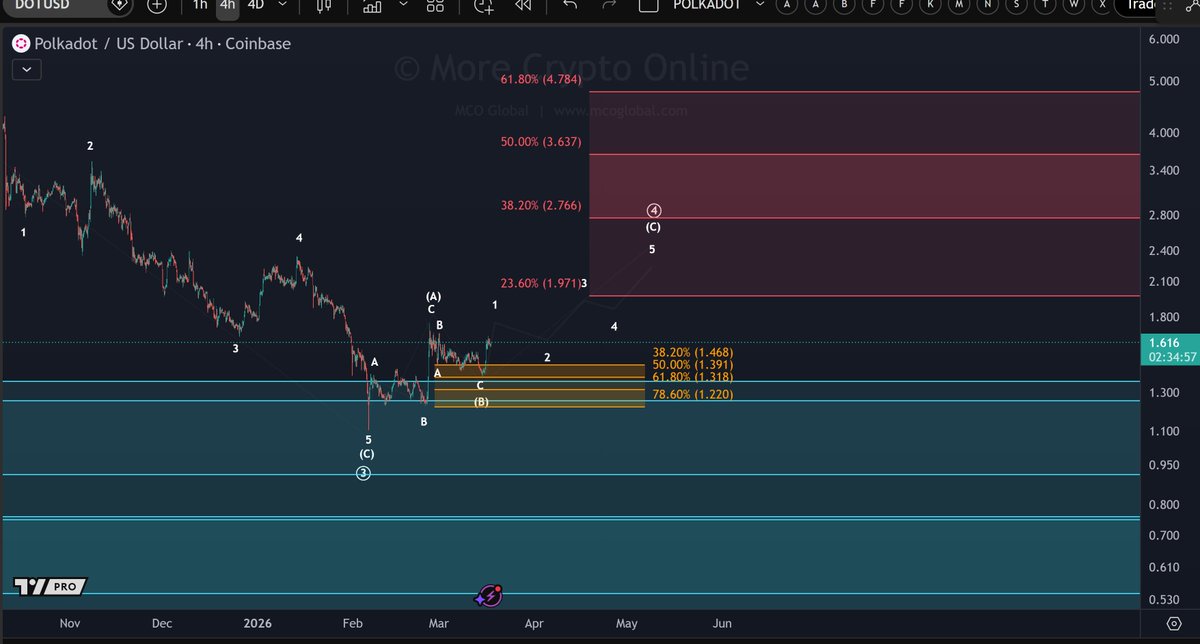Open the Indicators bar-chart icon
This screenshot has width=1200, height=644.
tap(372, 5)
